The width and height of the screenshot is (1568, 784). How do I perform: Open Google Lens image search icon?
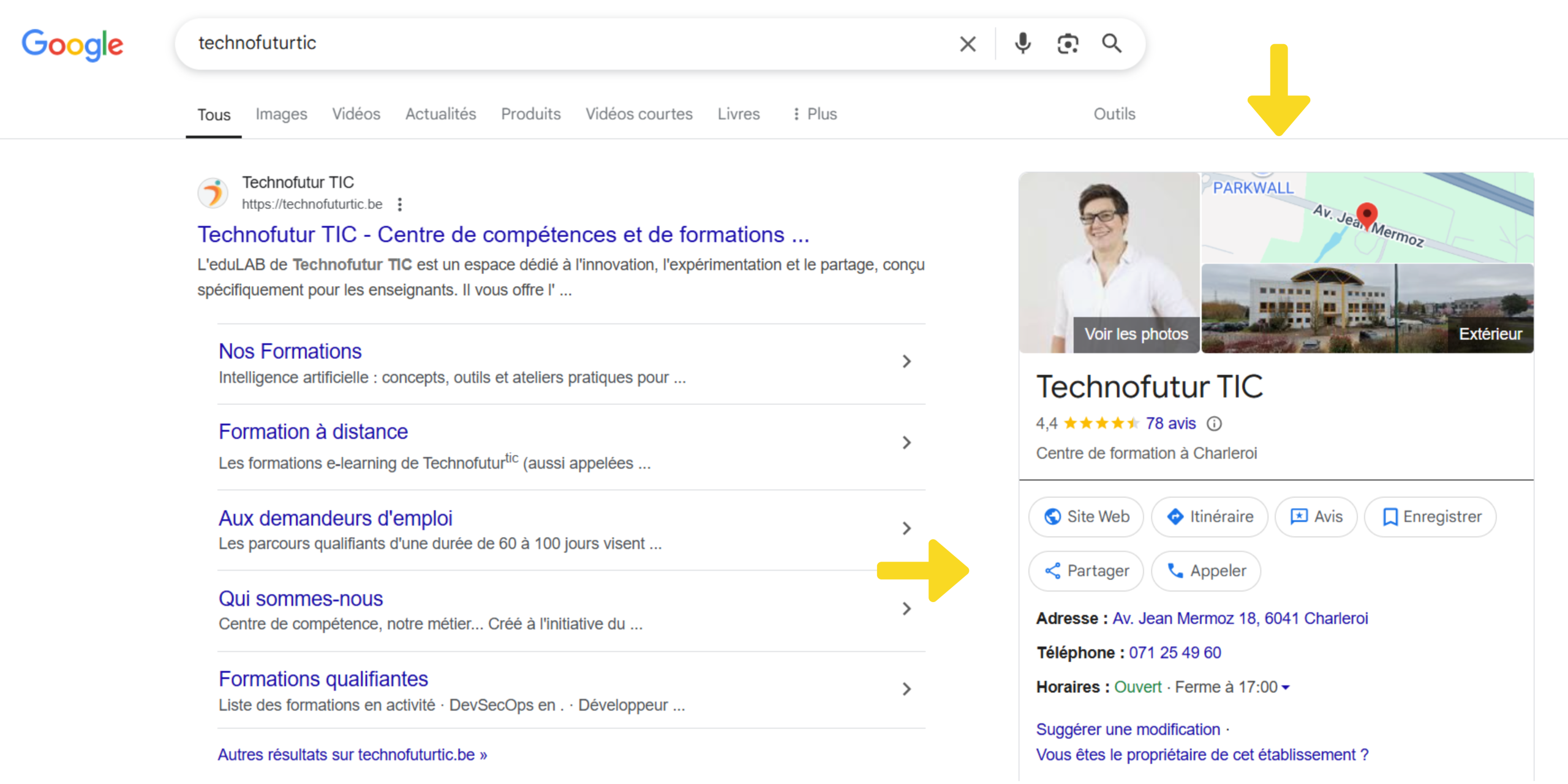click(1068, 43)
